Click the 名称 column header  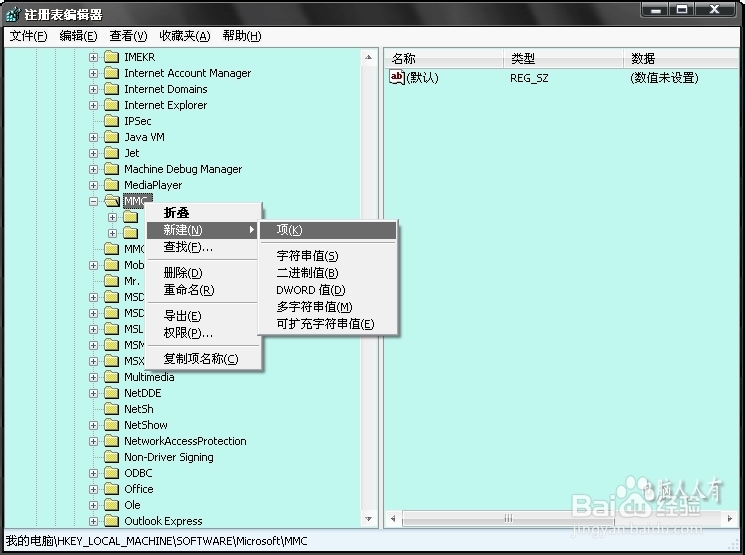(x=444, y=59)
